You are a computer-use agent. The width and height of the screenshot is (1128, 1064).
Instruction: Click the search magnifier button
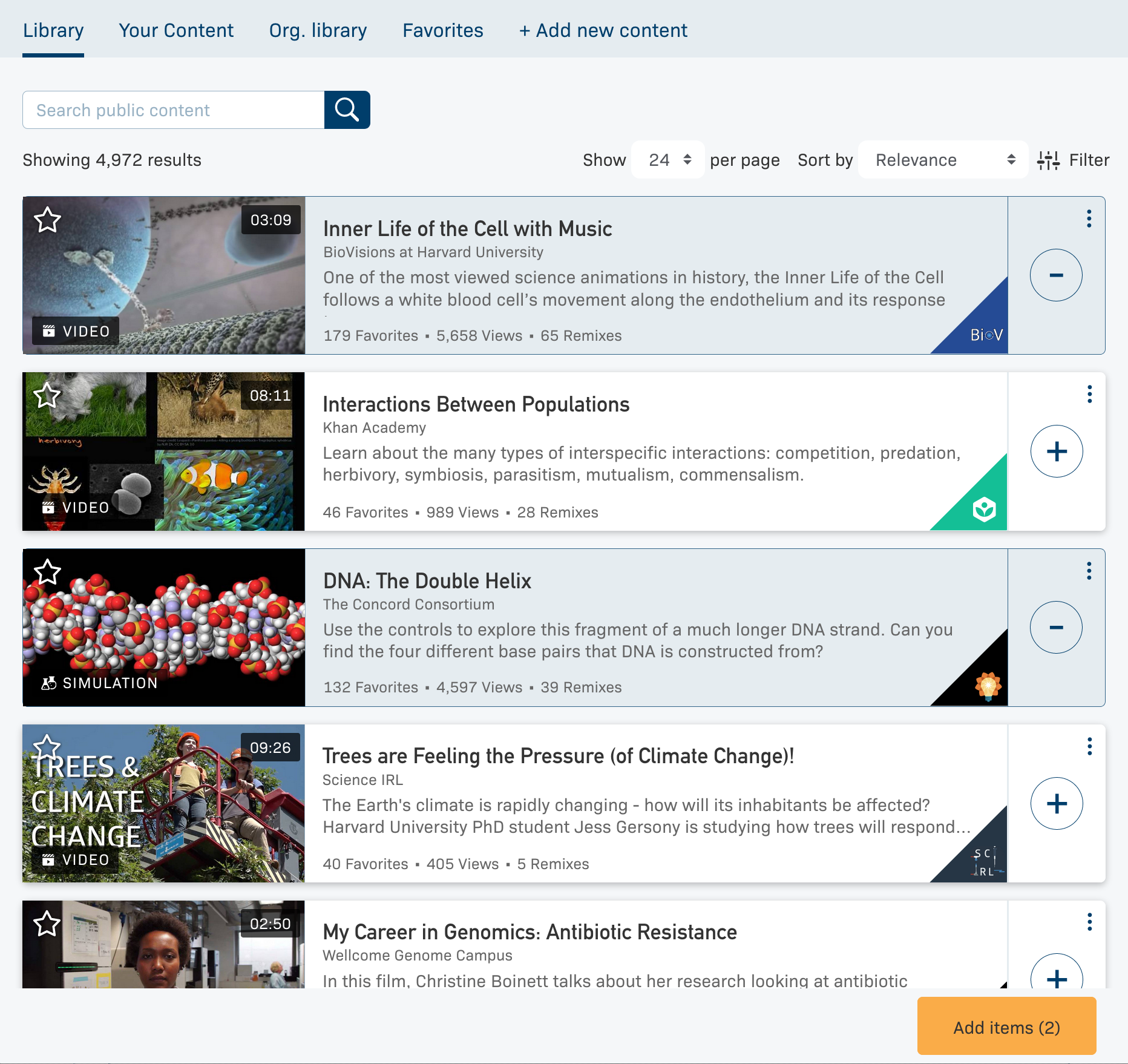[347, 110]
